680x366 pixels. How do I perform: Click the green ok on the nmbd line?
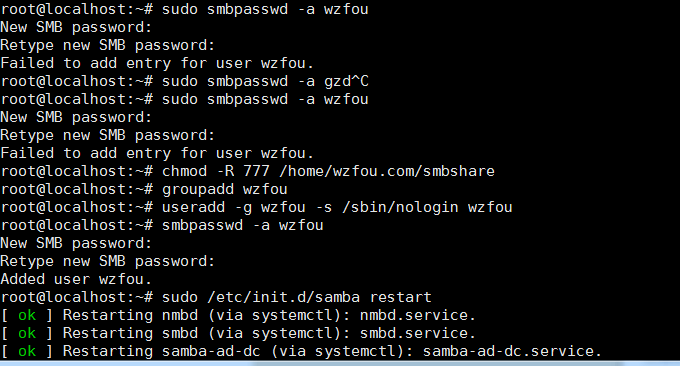coord(27,315)
